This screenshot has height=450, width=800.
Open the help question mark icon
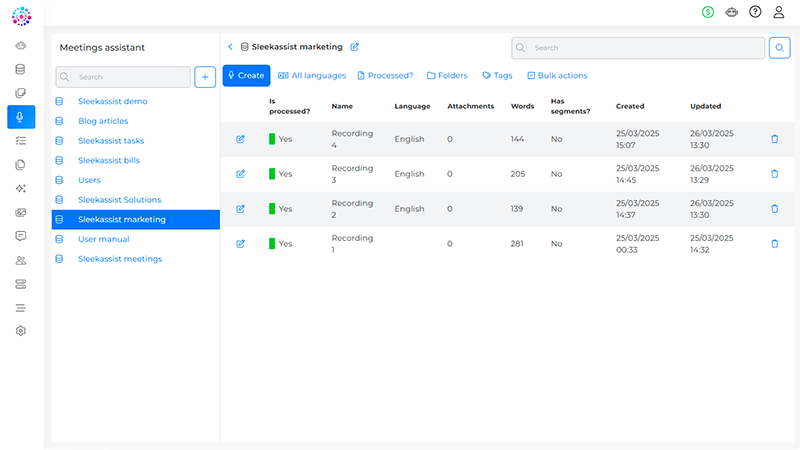(755, 12)
